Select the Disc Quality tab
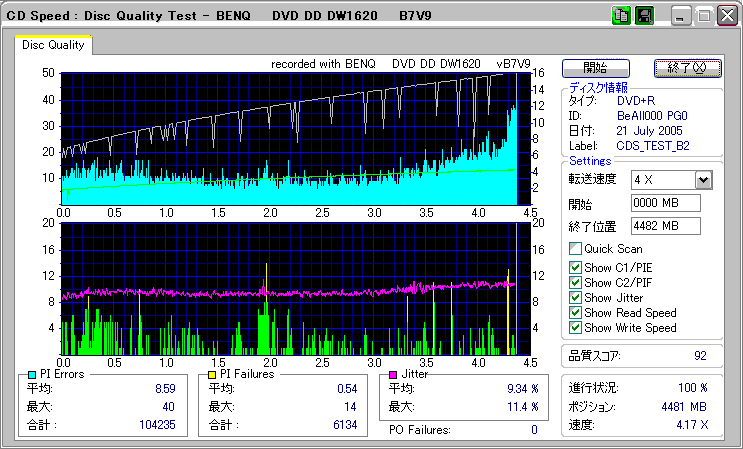Screen dimensions: 743x449 coord(53,45)
